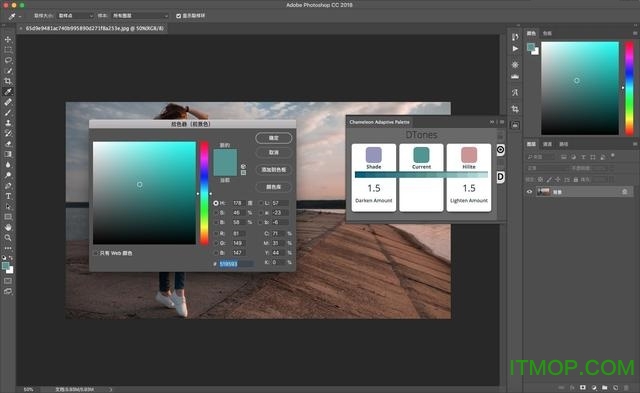Switch to the Swatches tab beside Color
The height and width of the screenshot is (393, 640).
(x=547, y=33)
